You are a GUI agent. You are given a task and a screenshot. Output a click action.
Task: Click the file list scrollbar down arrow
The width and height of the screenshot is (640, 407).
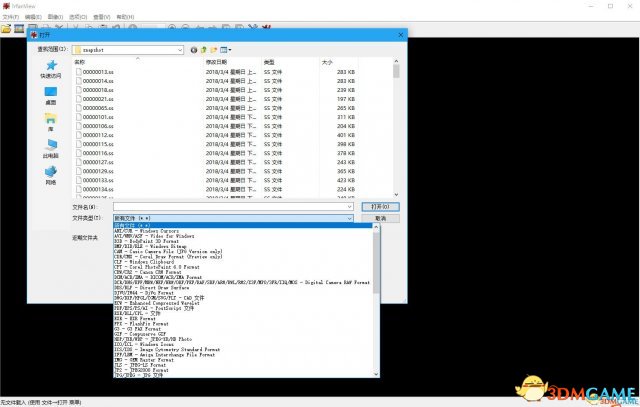(396, 195)
